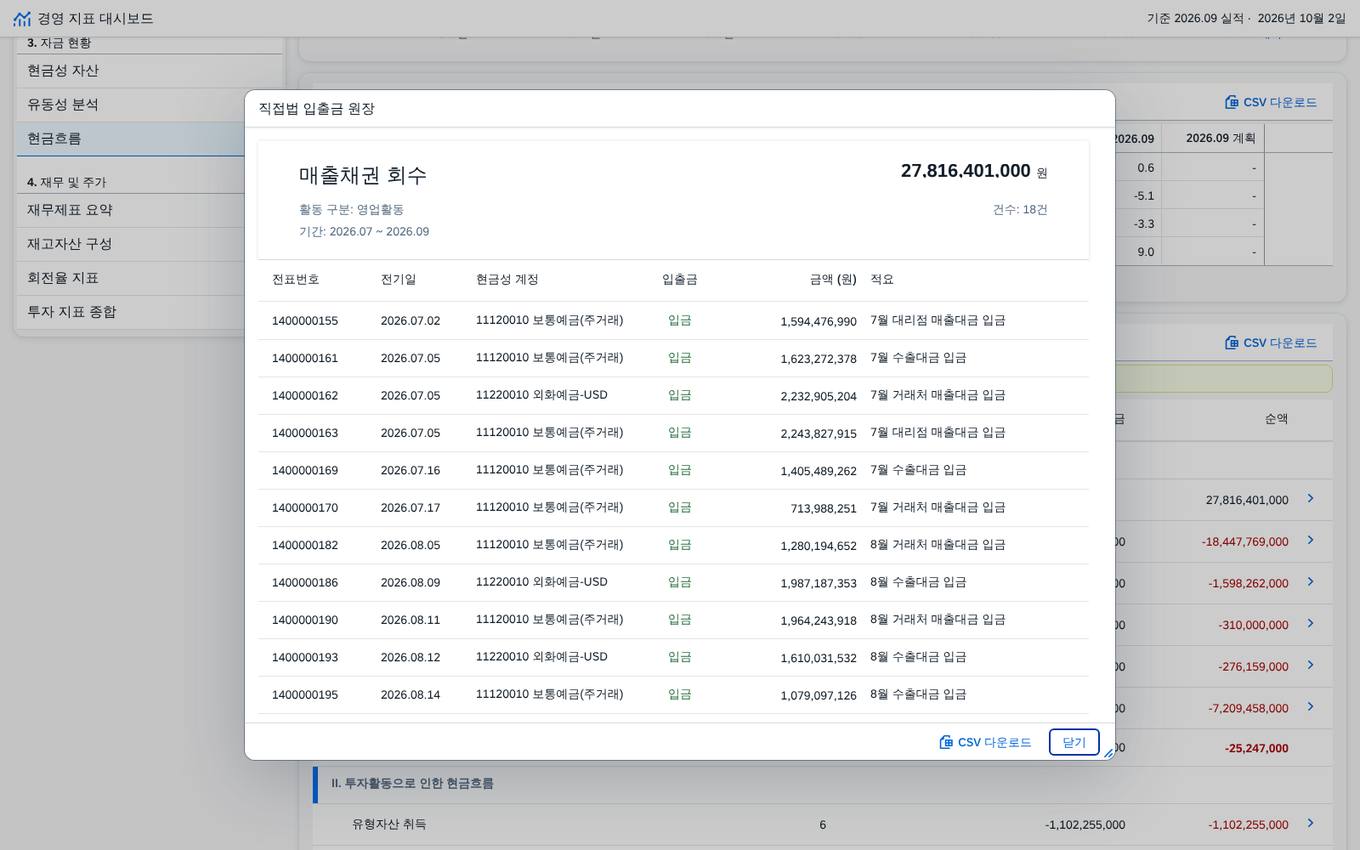
Task: Click the 매출채권 회수 dialog heading
Action: (363, 175)
